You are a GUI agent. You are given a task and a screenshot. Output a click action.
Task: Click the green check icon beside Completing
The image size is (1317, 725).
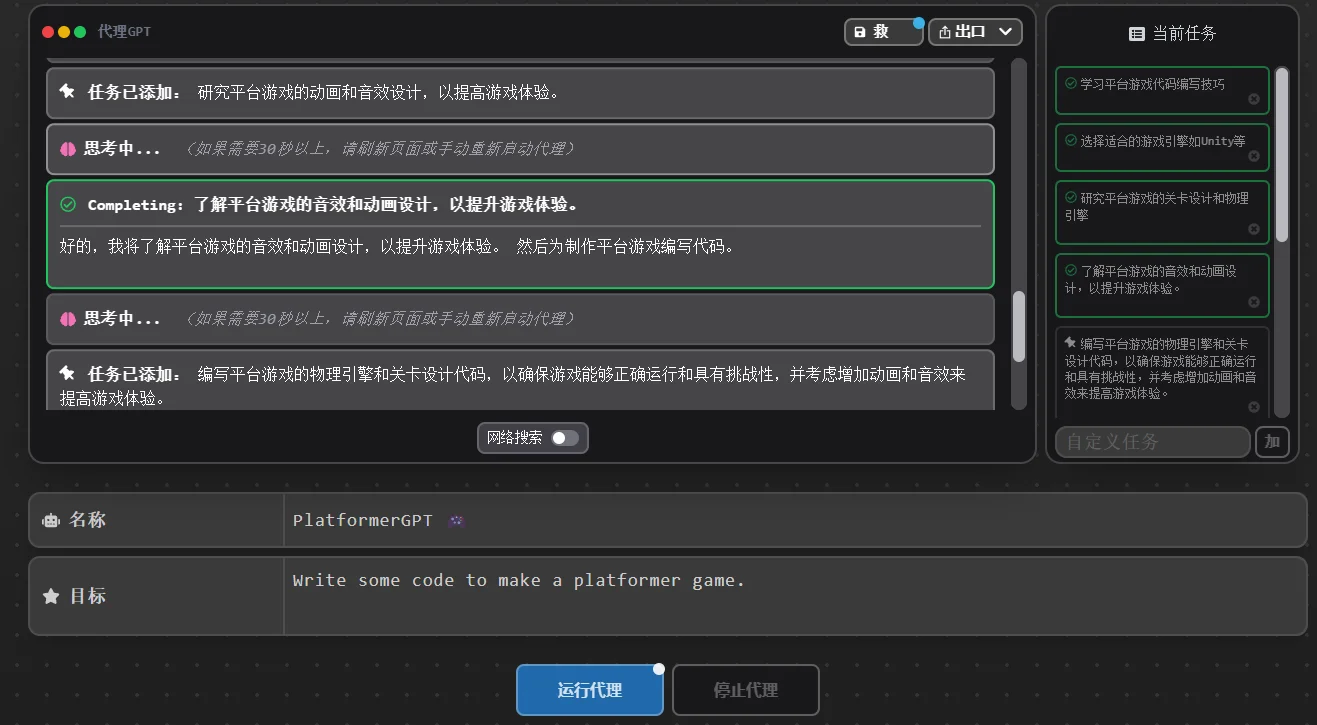(68, 204)
